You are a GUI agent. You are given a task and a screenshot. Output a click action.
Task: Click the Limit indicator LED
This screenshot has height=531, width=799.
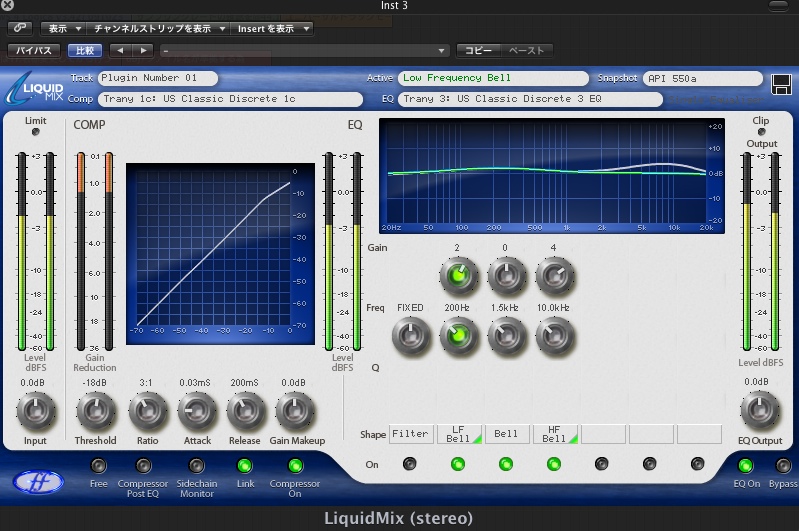coord(35,131)
